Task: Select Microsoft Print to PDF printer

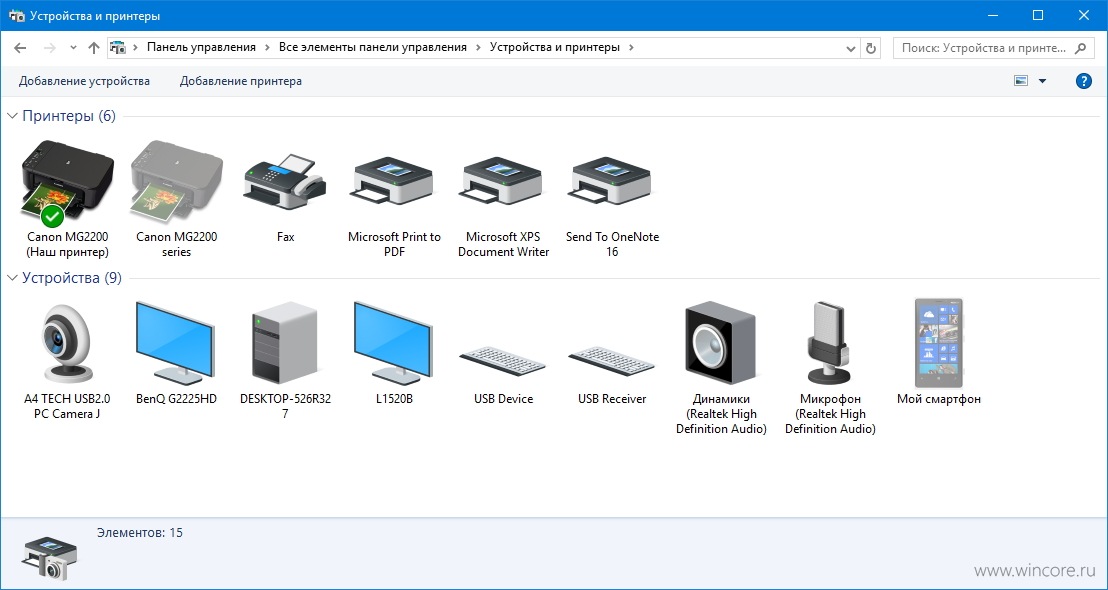Action: coord(394,183)
